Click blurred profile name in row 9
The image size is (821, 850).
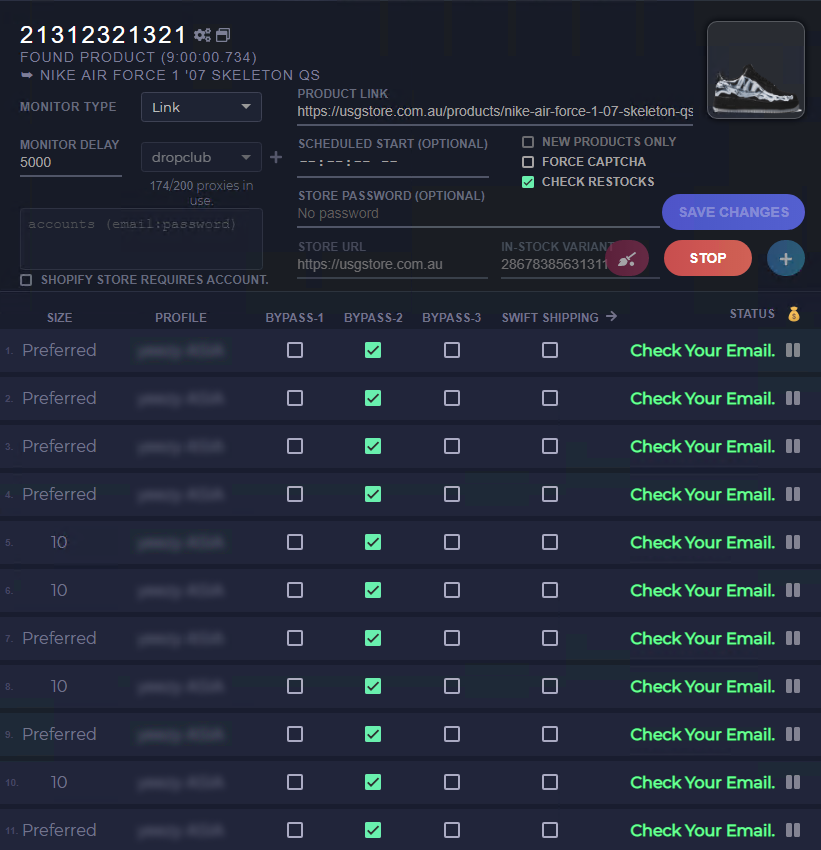click(180, 734)
